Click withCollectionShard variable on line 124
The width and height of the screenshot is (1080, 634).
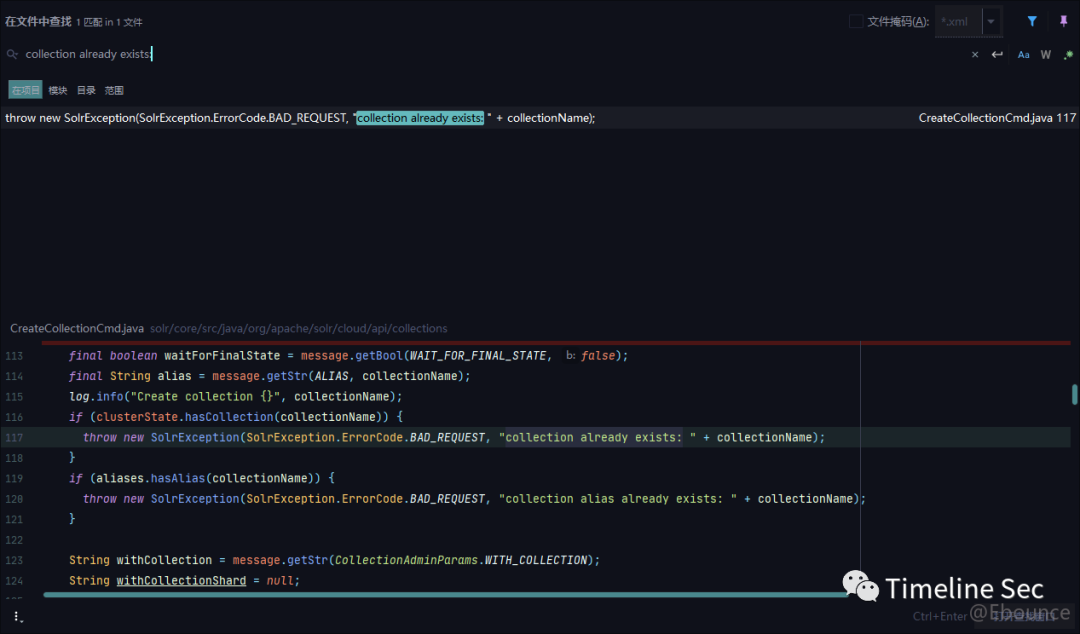click(x=181, y=581)
